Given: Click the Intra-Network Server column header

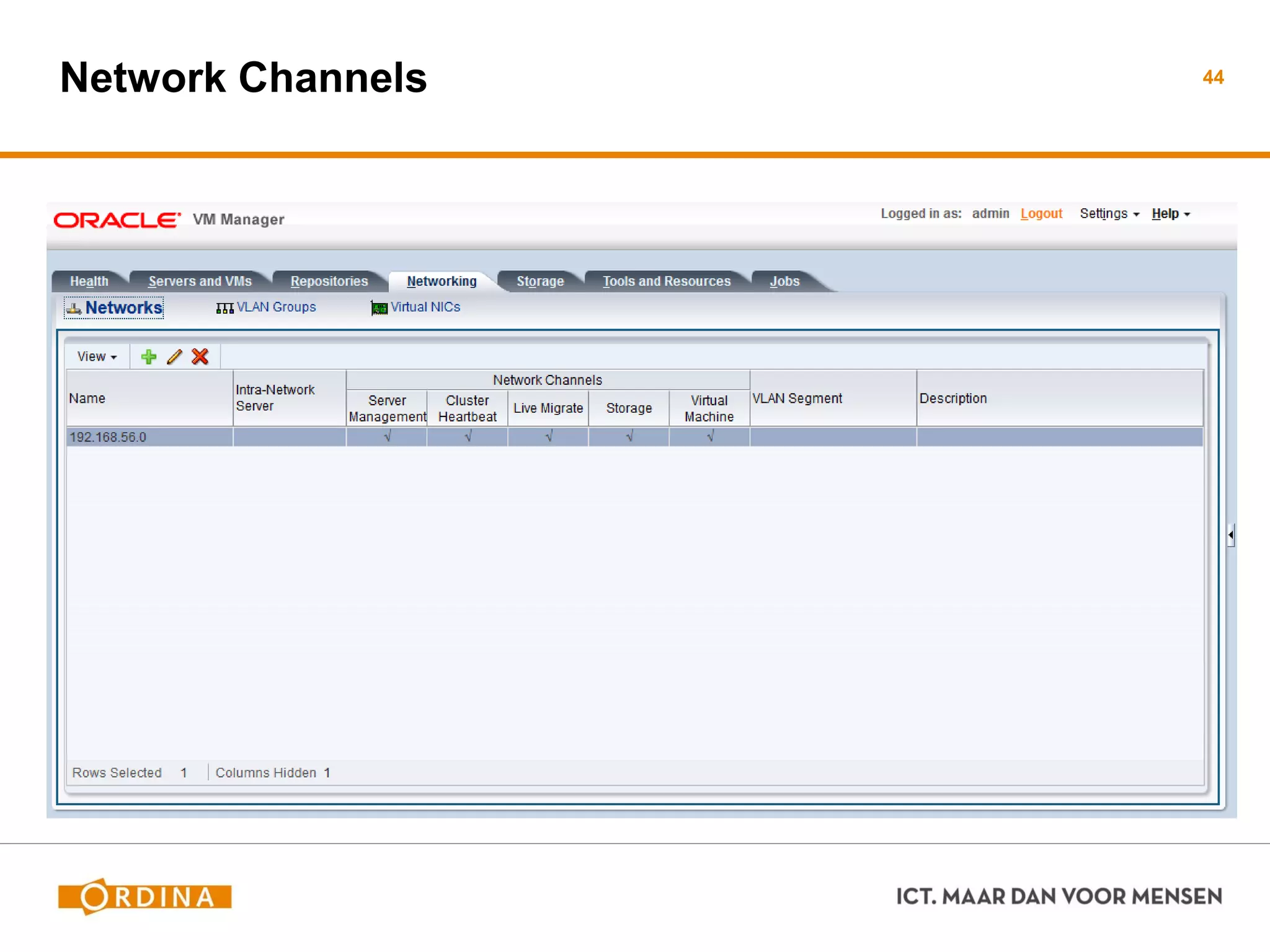Looking at the screenshot, I should (x=290, y=399).
